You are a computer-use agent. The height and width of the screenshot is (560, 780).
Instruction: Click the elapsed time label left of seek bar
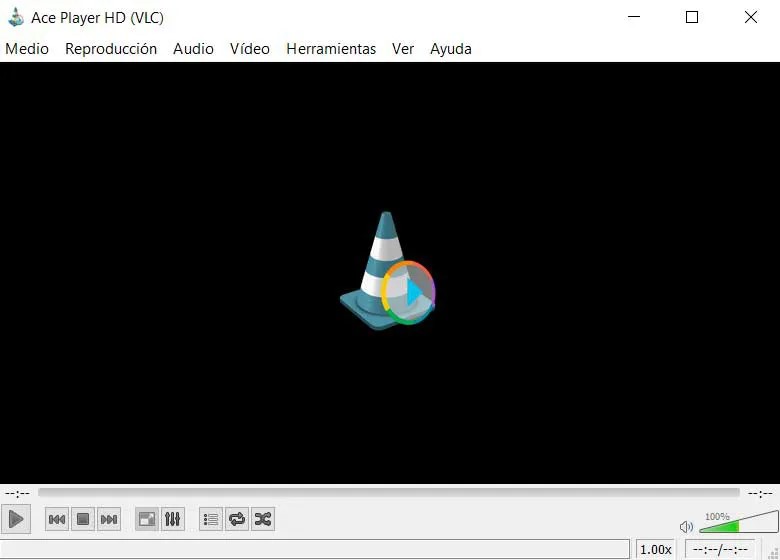point(17,493)
